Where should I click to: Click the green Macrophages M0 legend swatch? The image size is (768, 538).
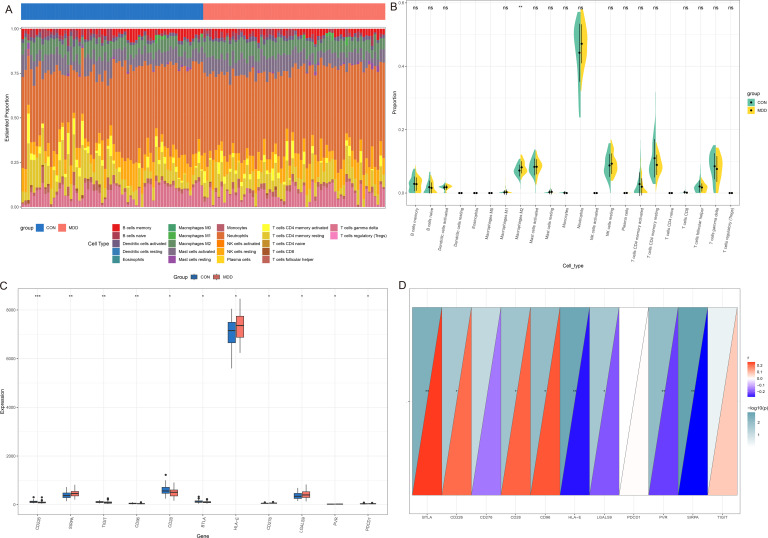(170, 228)
